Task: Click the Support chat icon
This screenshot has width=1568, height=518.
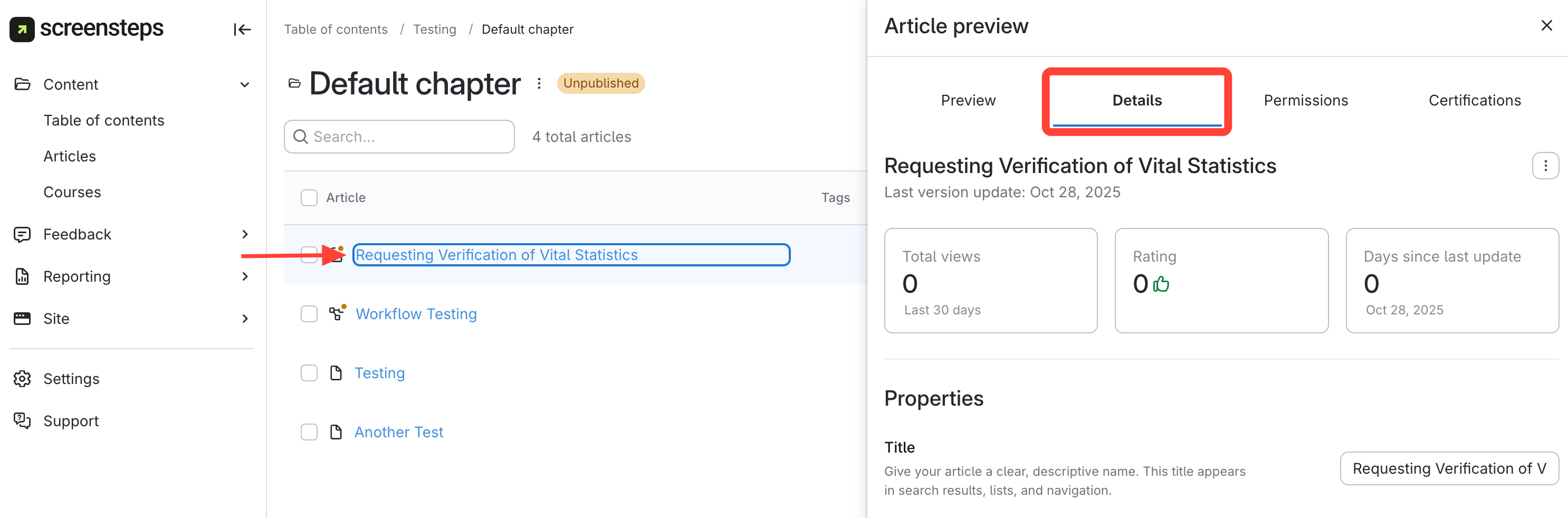Action: click(x=23, y=420)
